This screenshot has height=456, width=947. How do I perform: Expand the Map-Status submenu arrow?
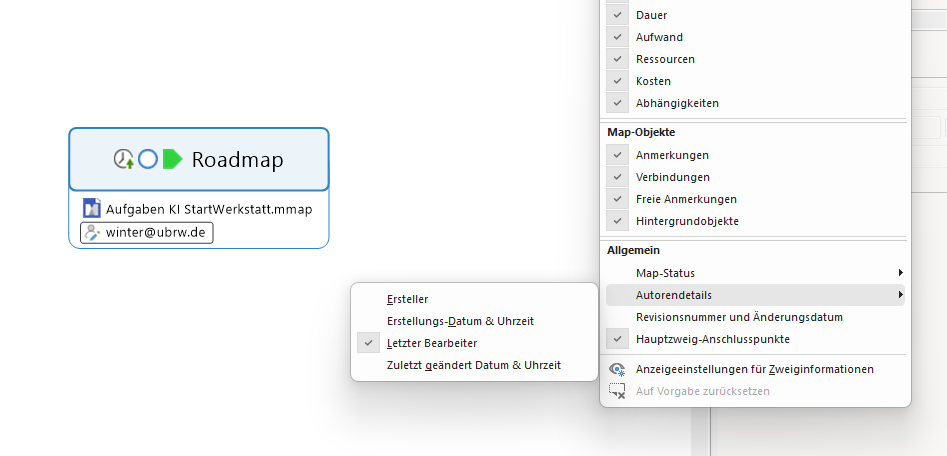point(900,273)
